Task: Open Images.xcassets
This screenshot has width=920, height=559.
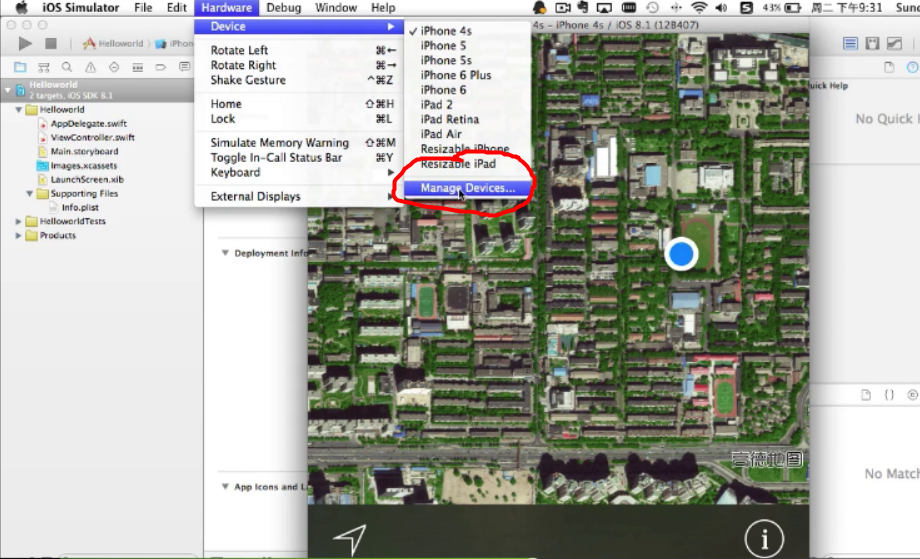Action: (x=83, y=165)
